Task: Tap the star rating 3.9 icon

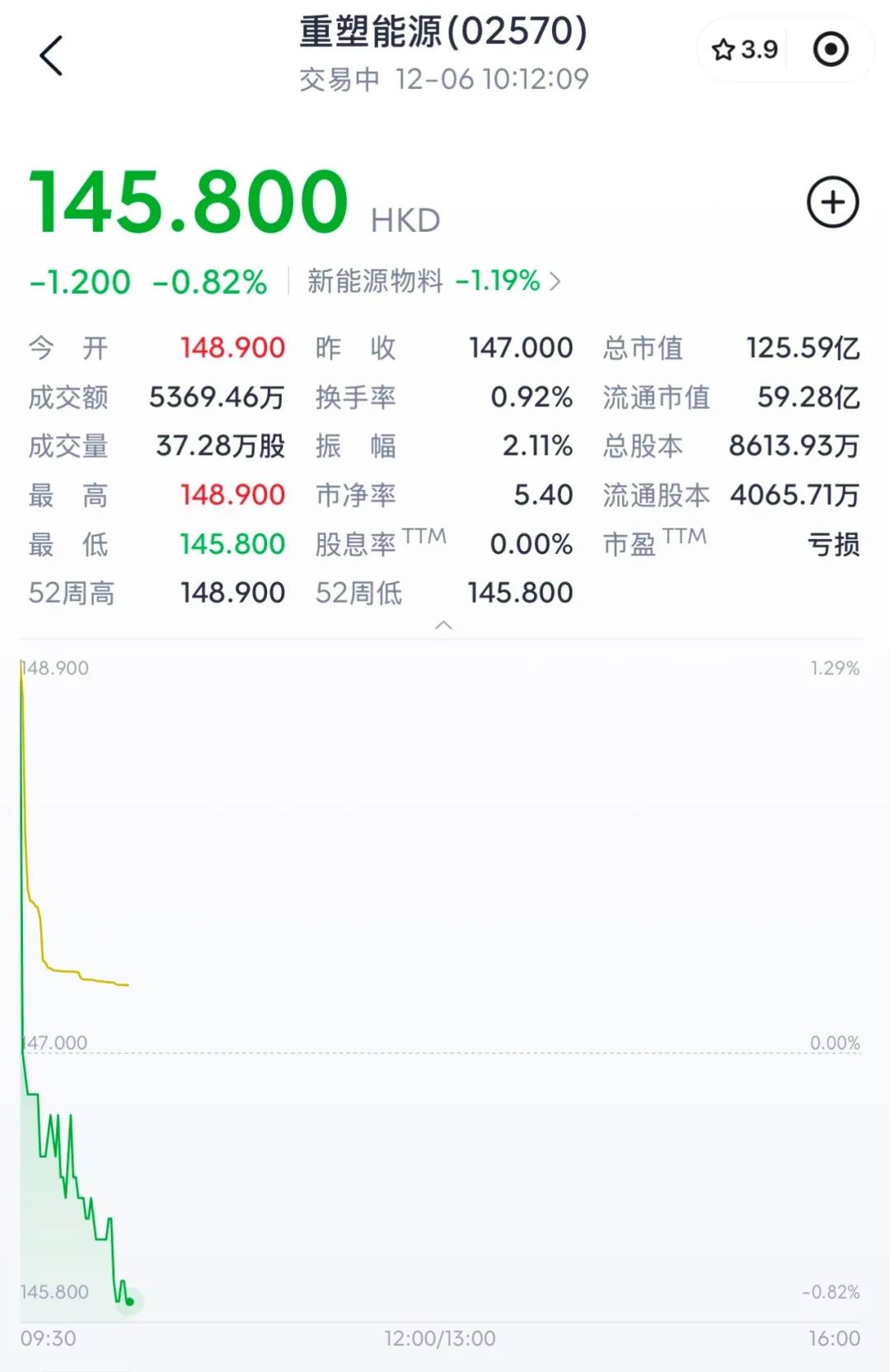Action: [x=744, y=49]
